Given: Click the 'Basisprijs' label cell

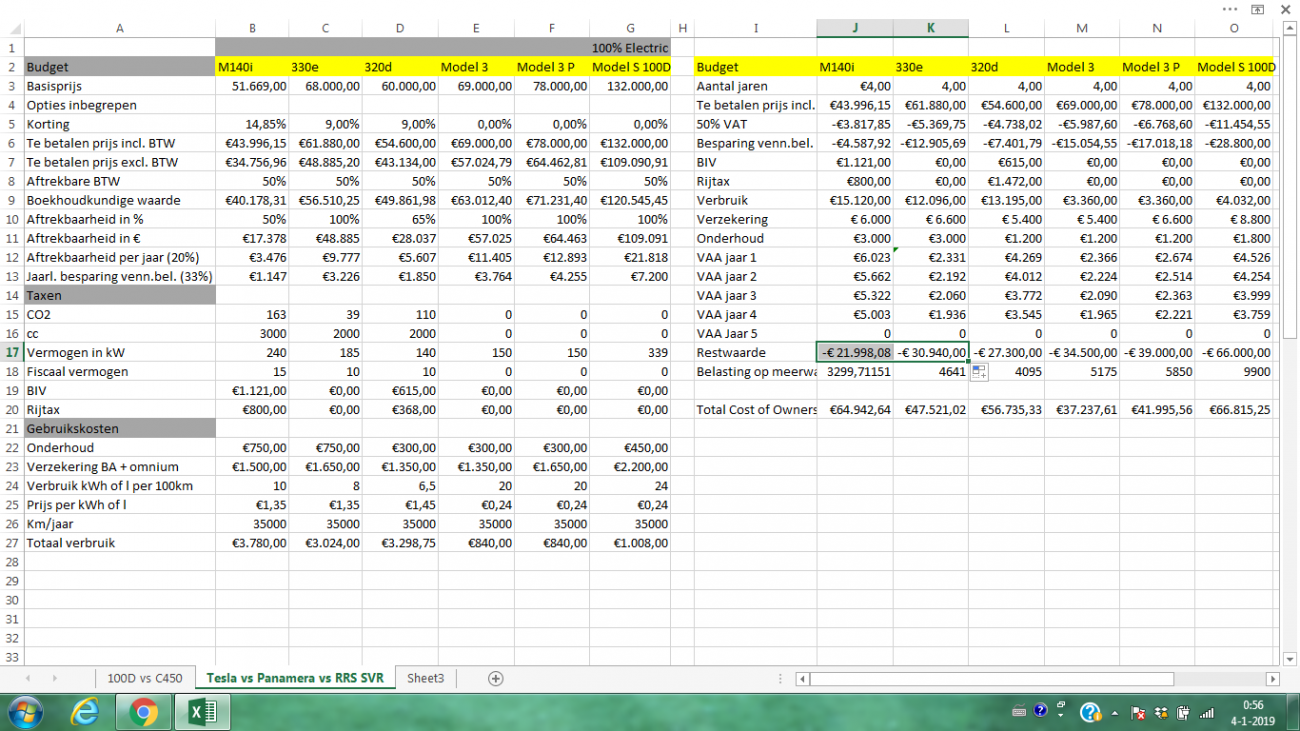Looking at the screenshot, I should click(x=120, y=86).
